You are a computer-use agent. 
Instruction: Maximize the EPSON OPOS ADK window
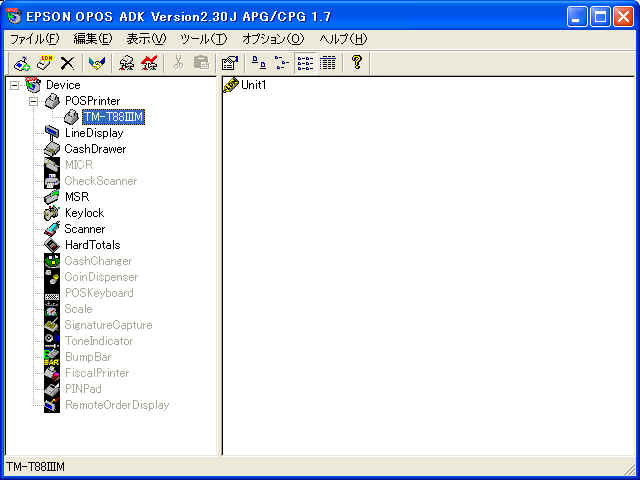tap(600, 17)
